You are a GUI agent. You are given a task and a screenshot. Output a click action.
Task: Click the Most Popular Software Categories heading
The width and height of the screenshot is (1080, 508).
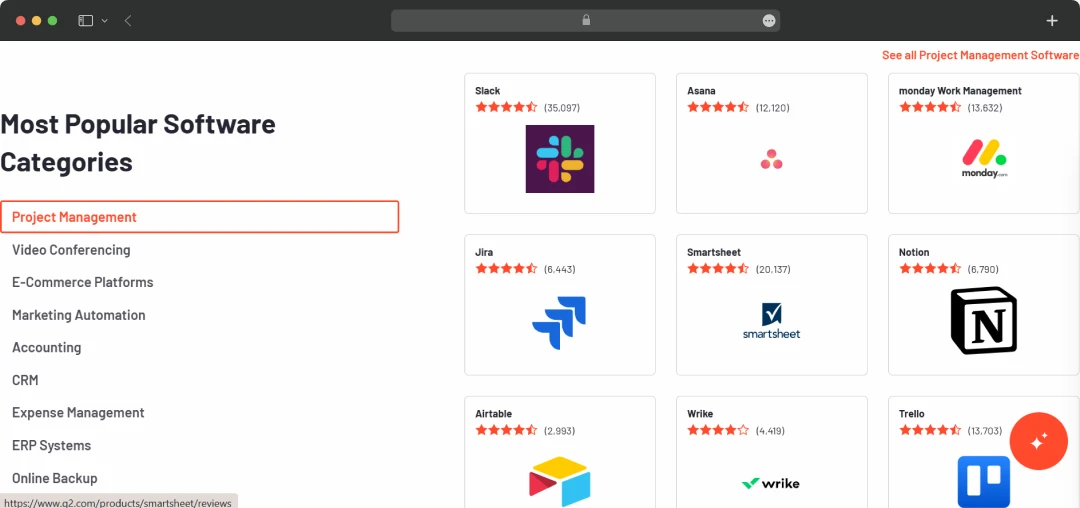(138, 143)
